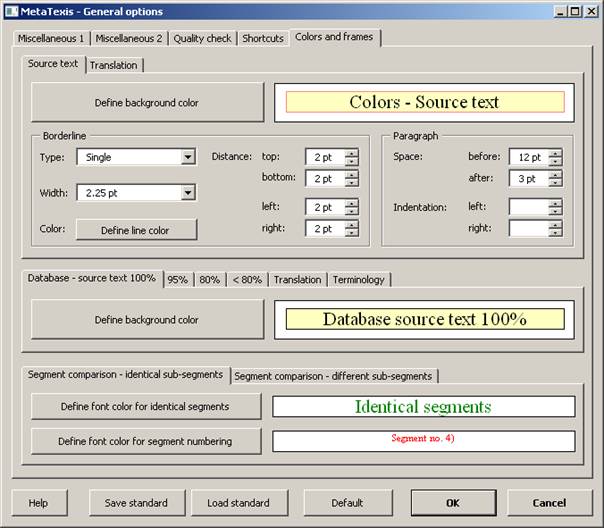
Task: Go to the Quality check tab
Action: point(202,39)
